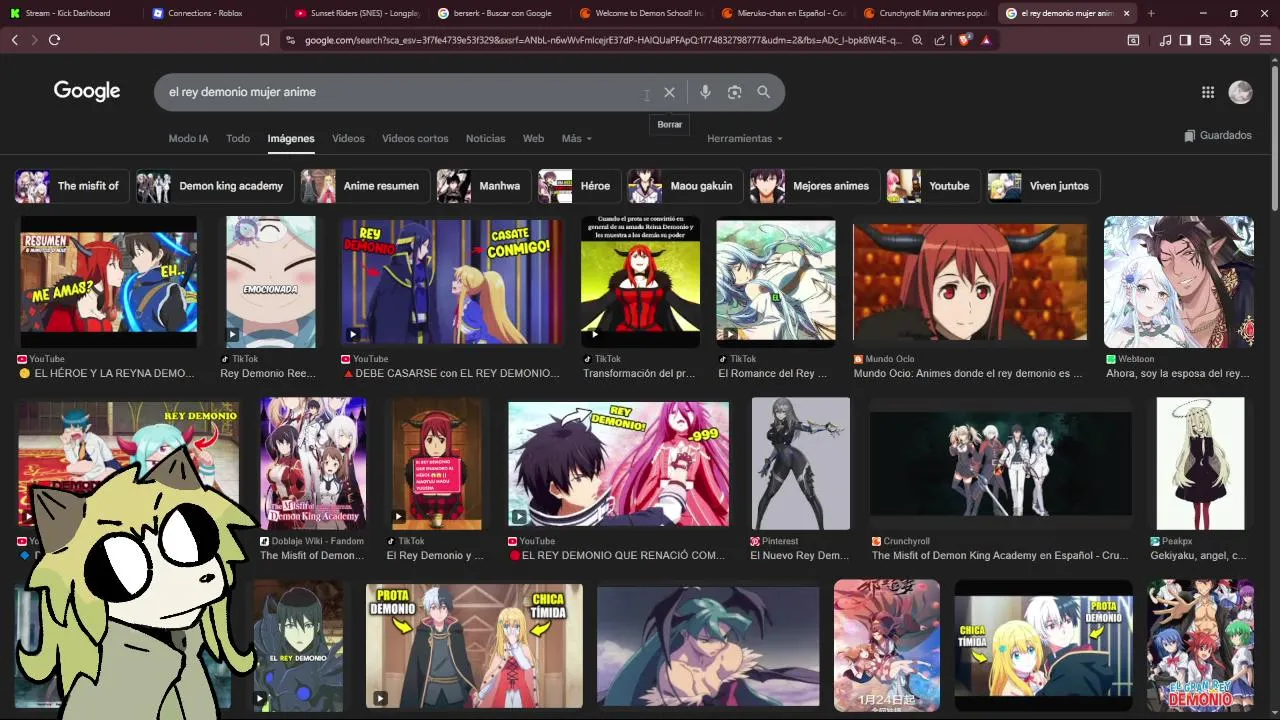Open Guardados saved items
This screenshot has height=720, width=1280.
1217,135
